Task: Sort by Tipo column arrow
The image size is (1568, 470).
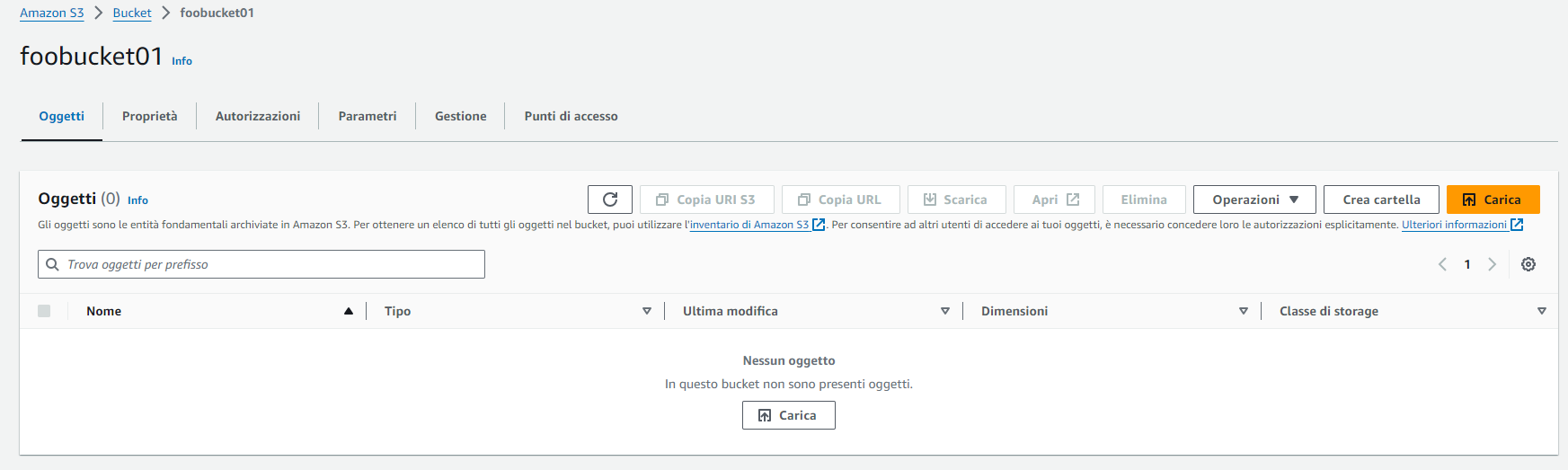Action: (647, 311)
